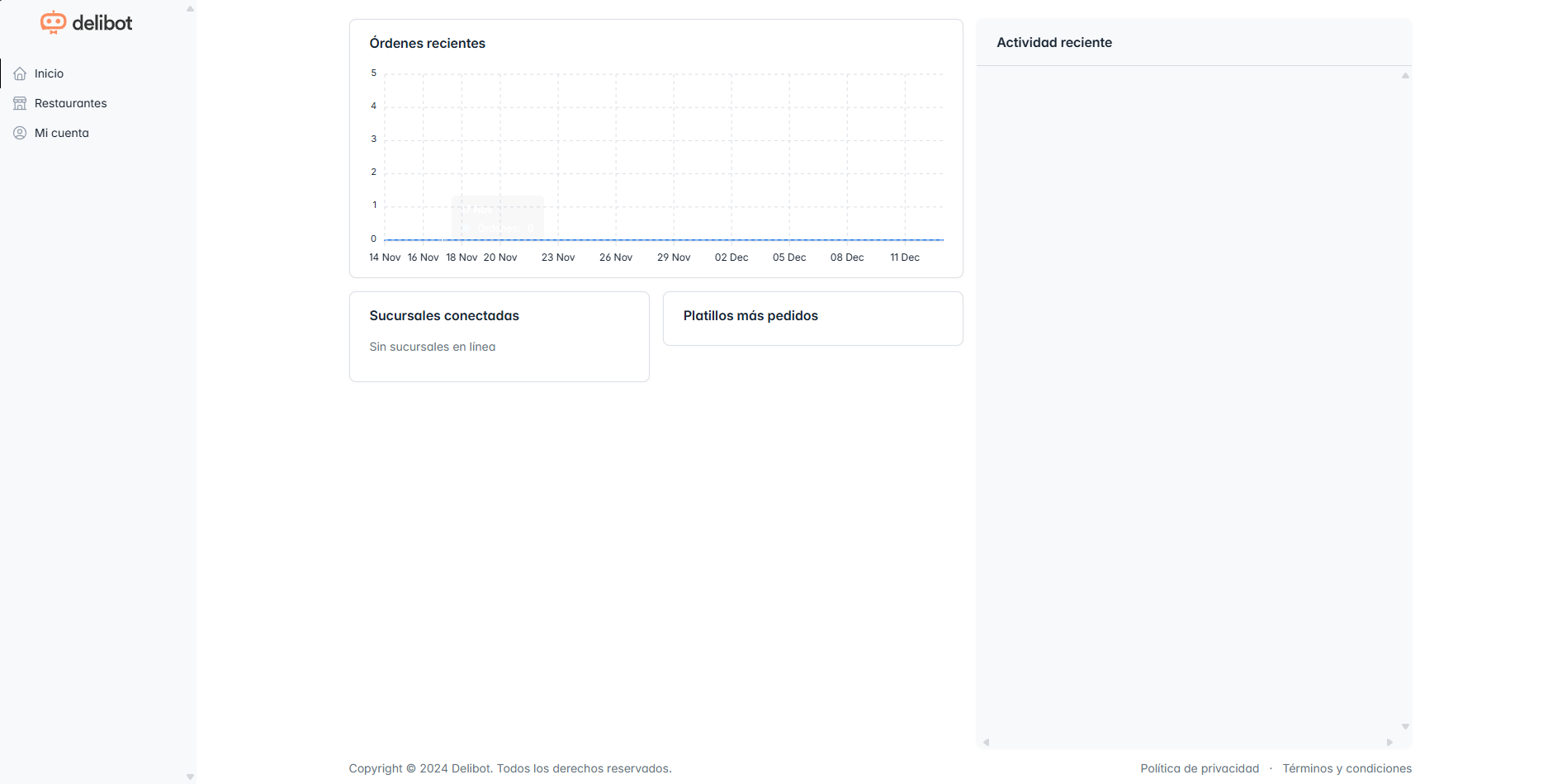Select the 02 Dec label on chart
The height and width of the screenshot is (784, 1562).
coord(731,257)
